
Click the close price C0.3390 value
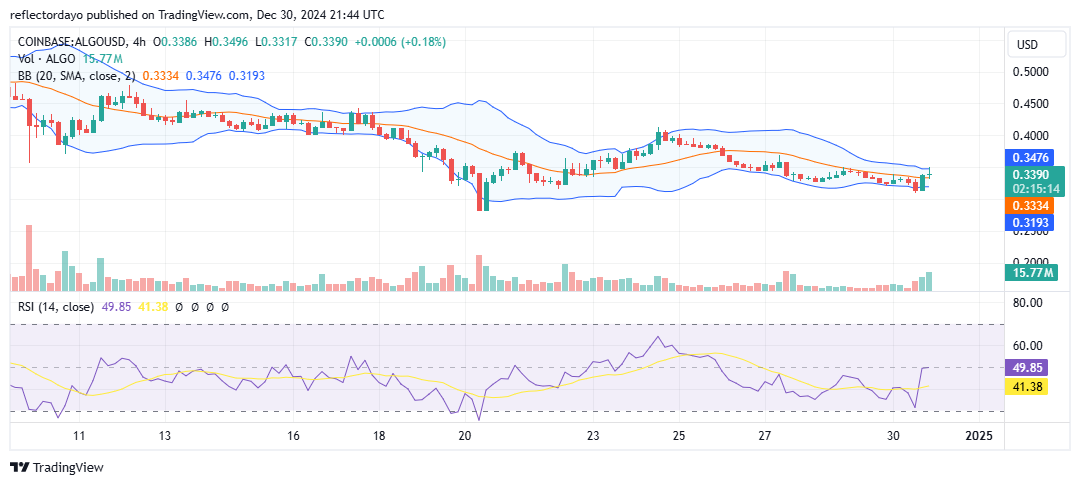[325, 42]
